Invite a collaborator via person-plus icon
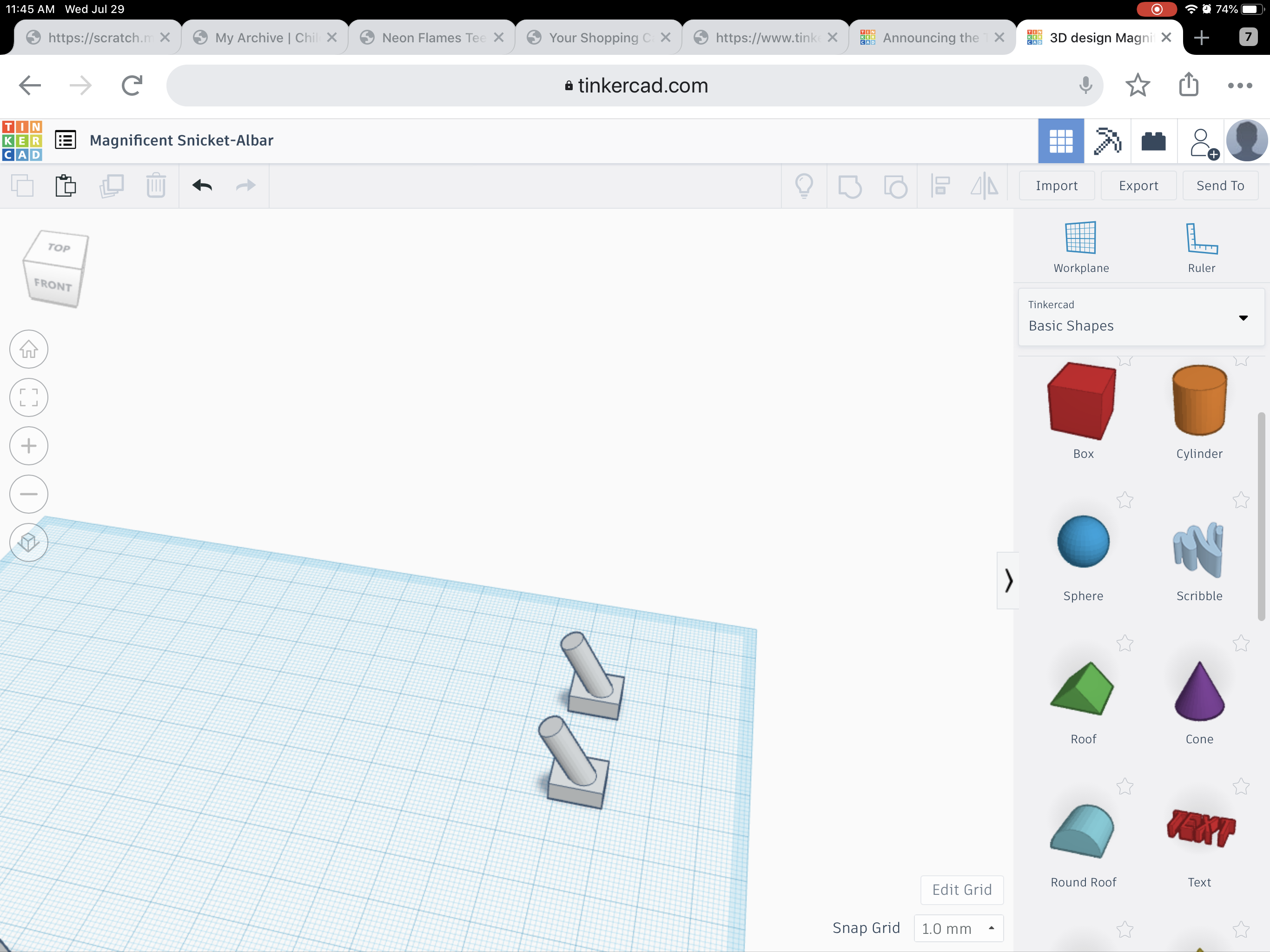Viewport: 1270px width, 952px height. [1204, 143]
